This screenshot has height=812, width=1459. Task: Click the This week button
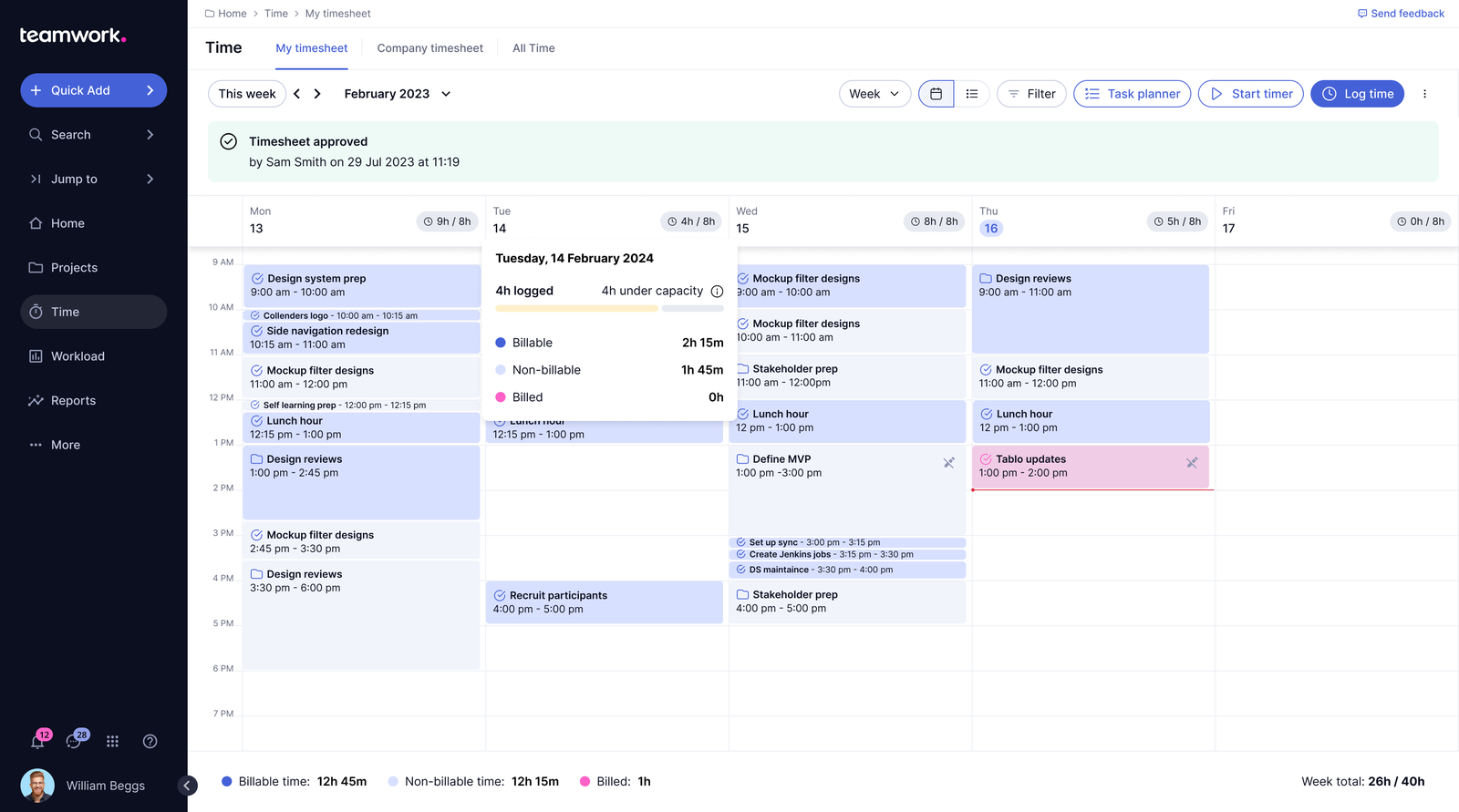coord(247,94)
